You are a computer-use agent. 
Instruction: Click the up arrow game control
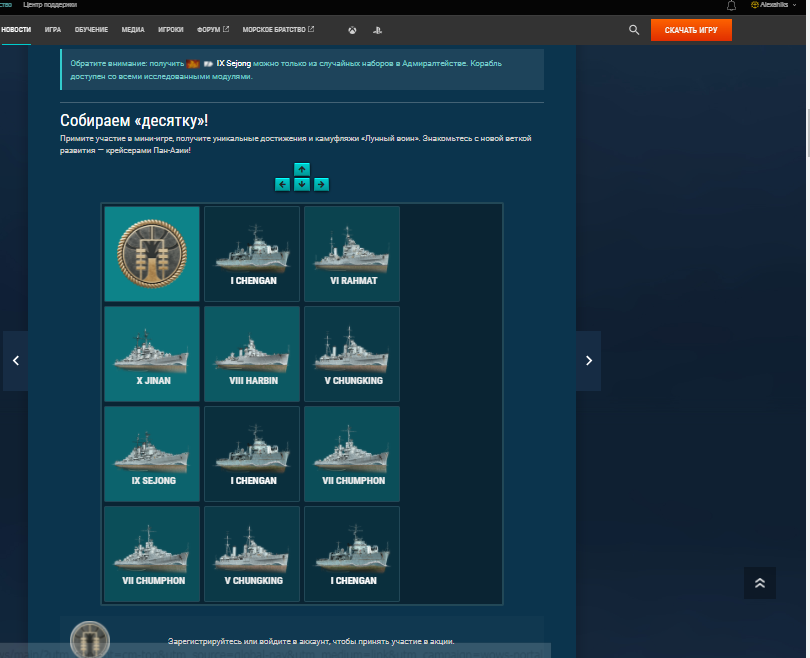tap(302, 169)
